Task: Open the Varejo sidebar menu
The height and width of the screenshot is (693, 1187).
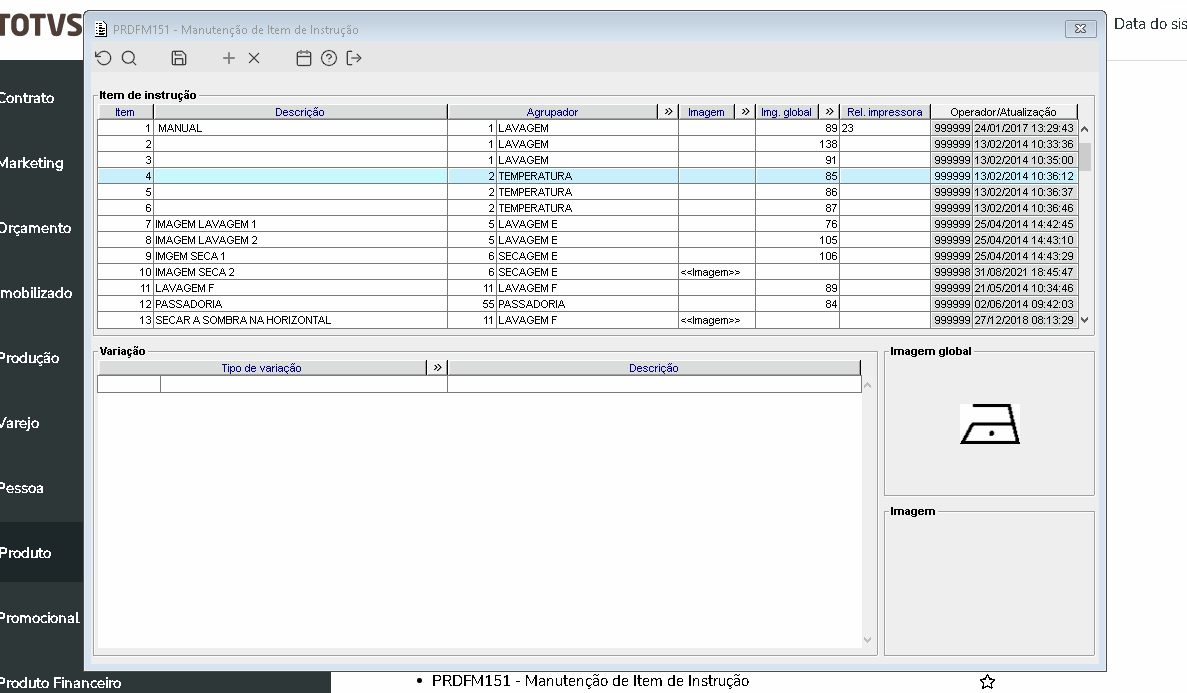Action: click(20, 423)
